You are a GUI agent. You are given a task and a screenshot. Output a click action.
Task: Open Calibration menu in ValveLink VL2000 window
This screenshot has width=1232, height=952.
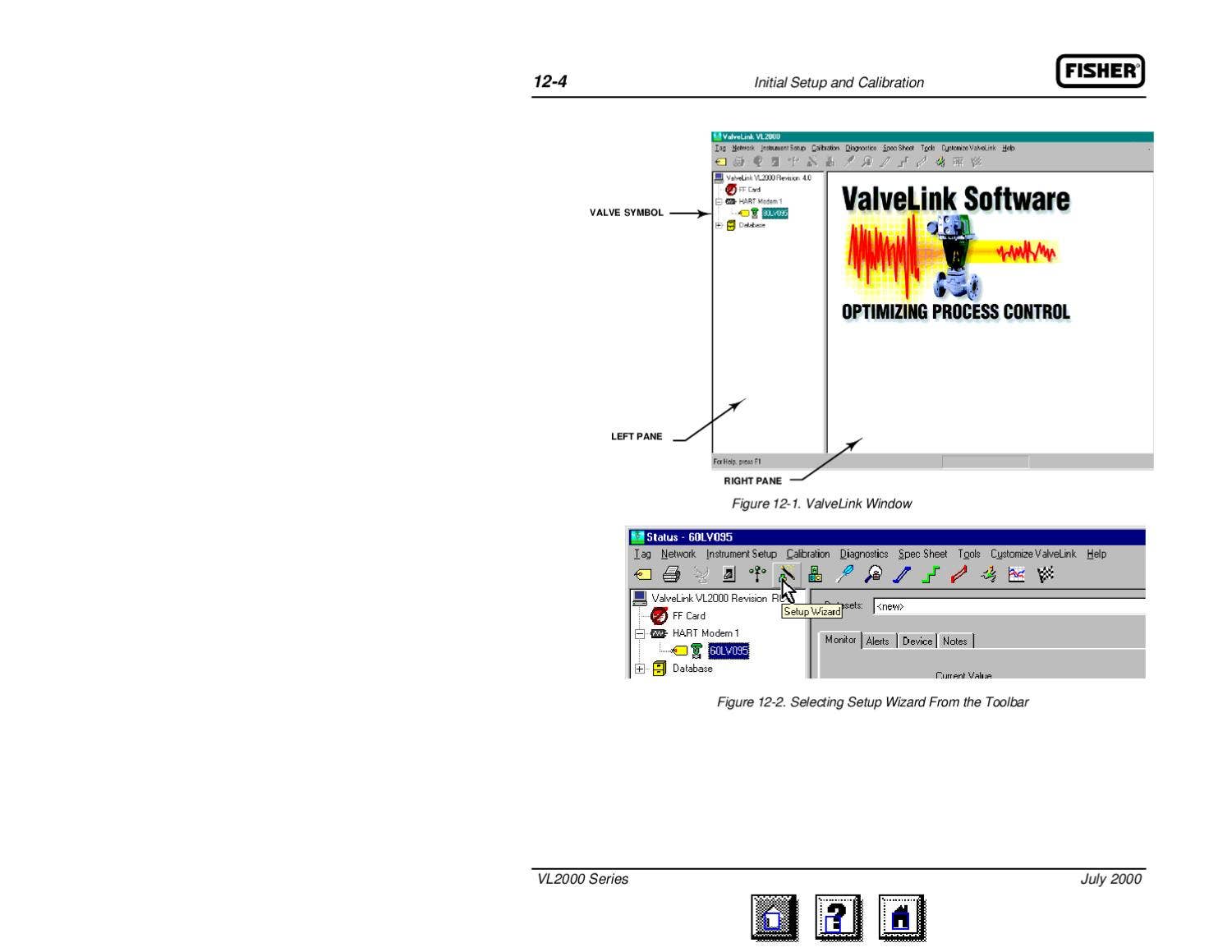coord(825,148)
